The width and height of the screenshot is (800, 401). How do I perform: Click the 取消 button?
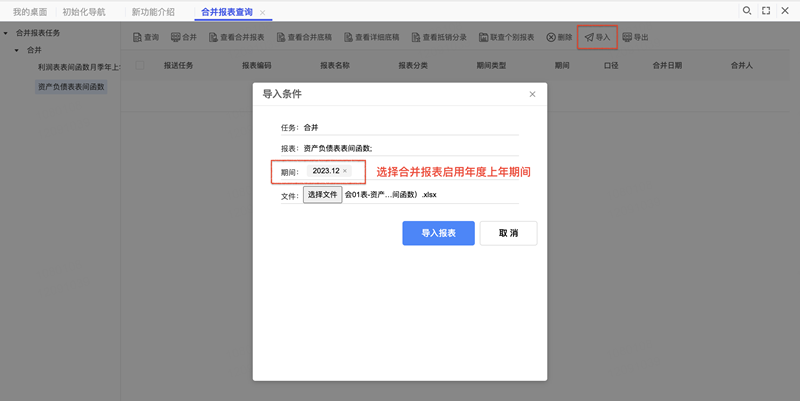click(508, 233)
